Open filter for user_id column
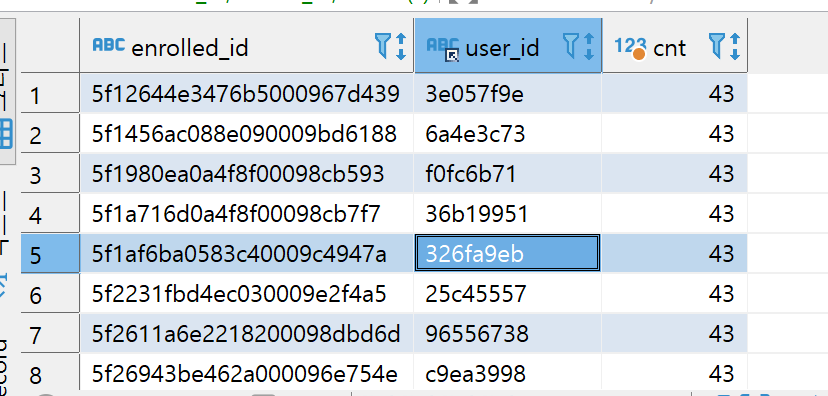 pos(570,45)
